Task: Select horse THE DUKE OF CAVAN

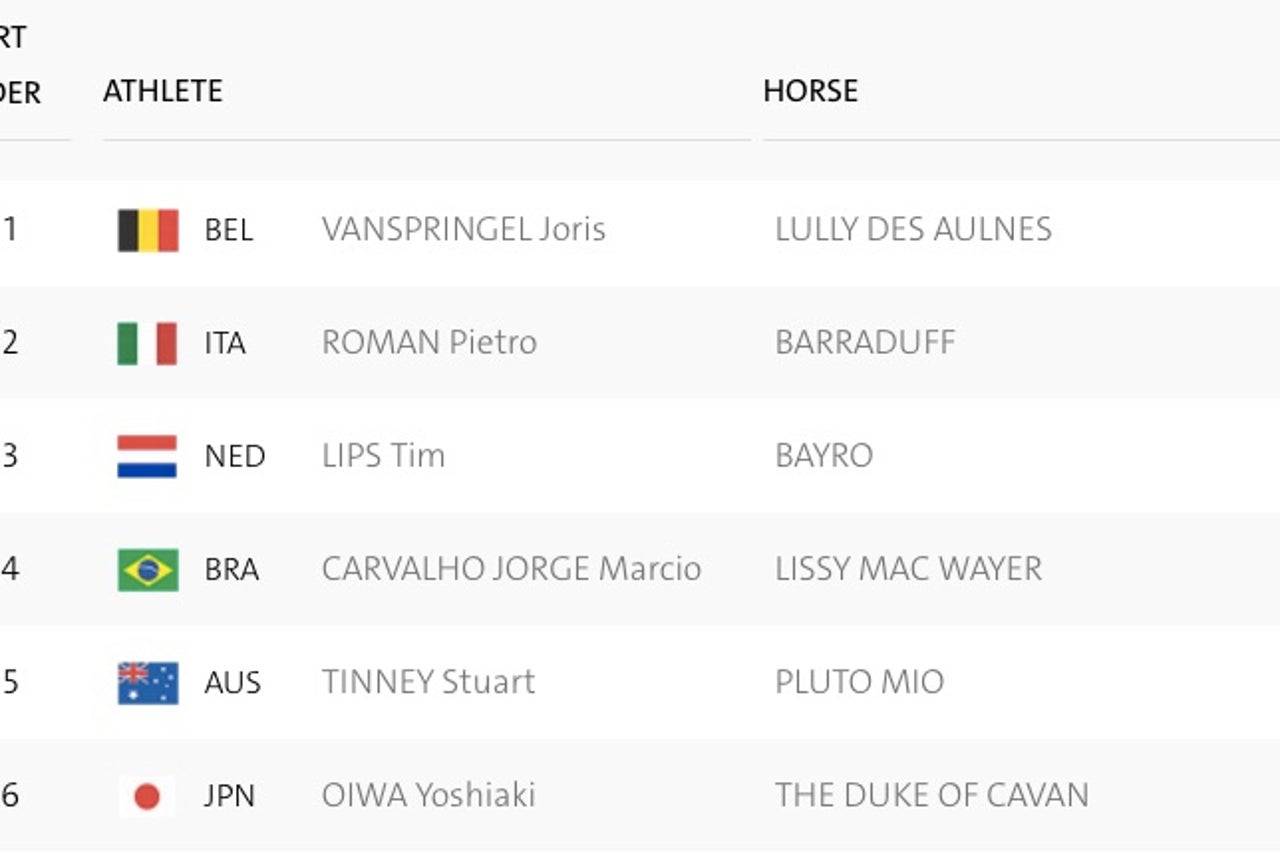Action: [x=932, y=796]
